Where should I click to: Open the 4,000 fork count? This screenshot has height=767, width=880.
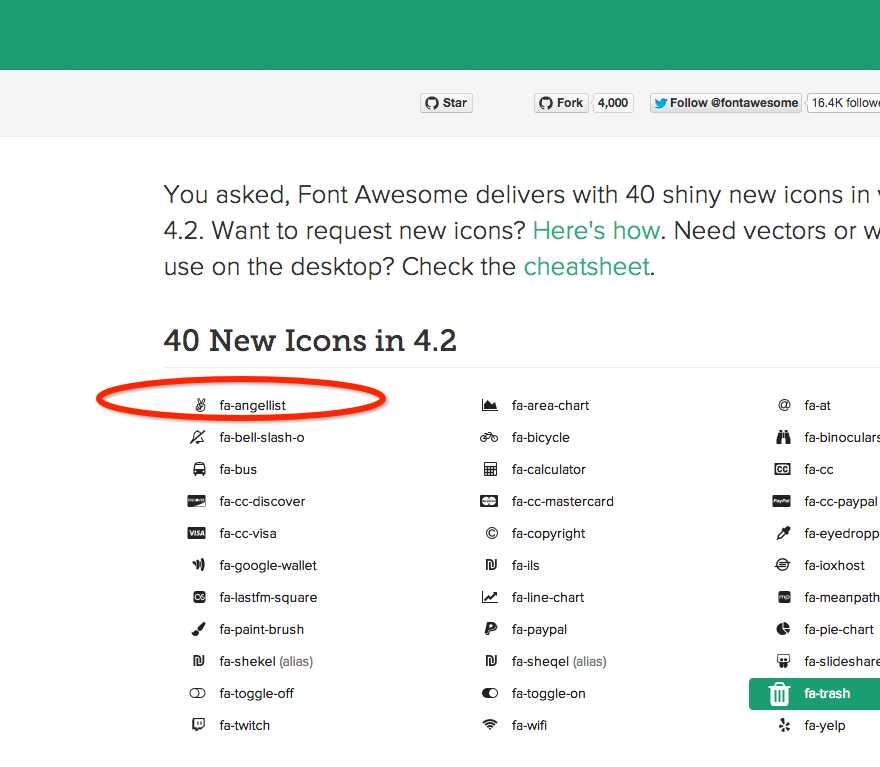pos(613,103)
